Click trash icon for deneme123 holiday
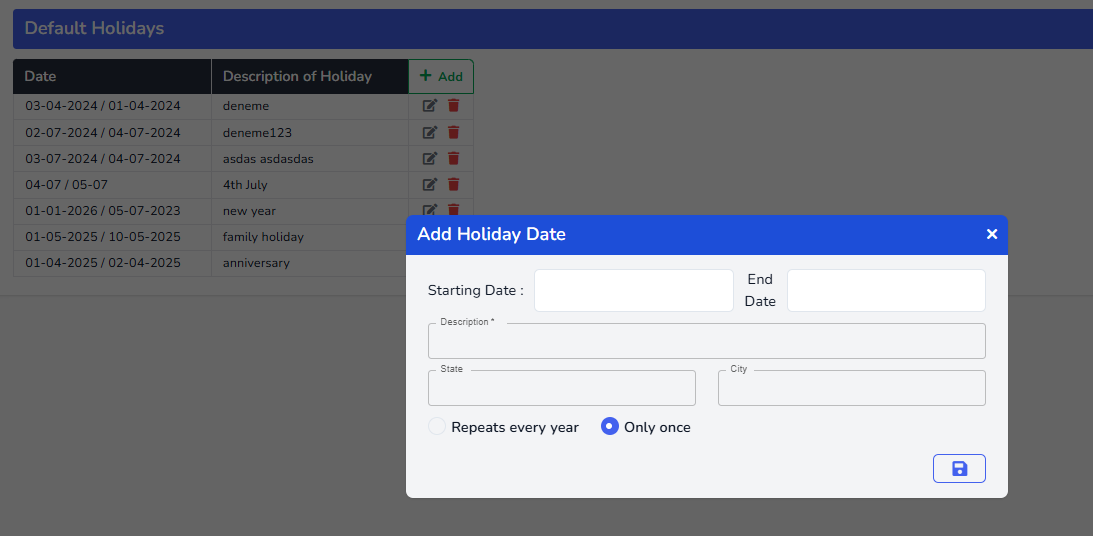1093x536 pixels. tap(454, 132)
